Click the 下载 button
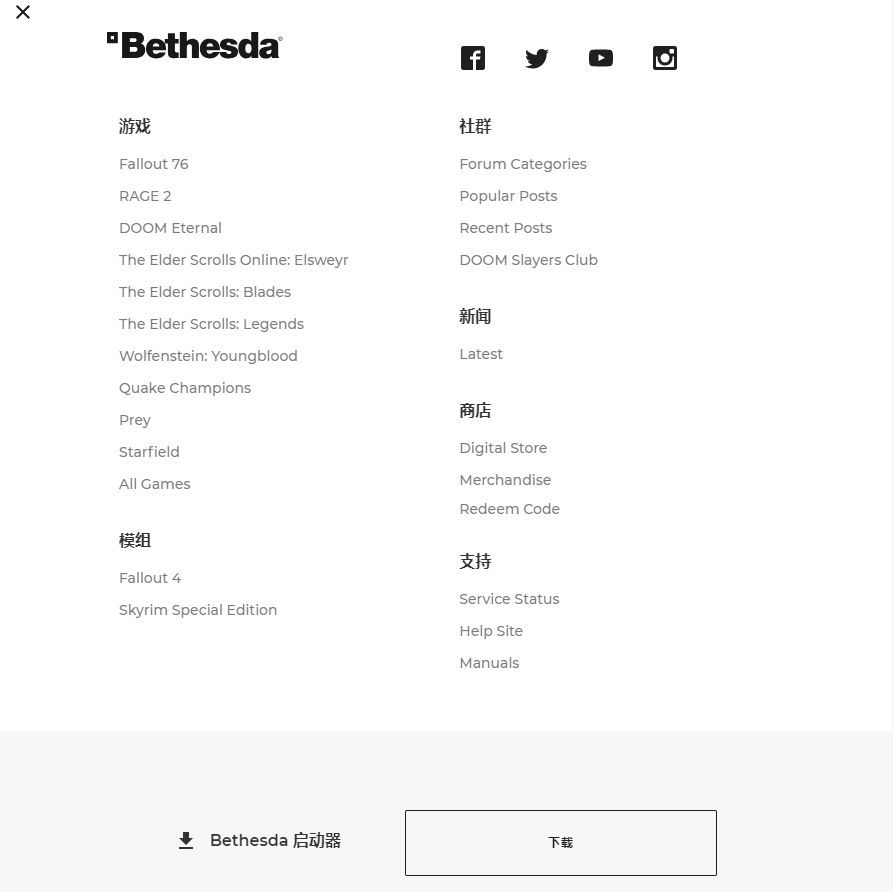 [561, 842]
